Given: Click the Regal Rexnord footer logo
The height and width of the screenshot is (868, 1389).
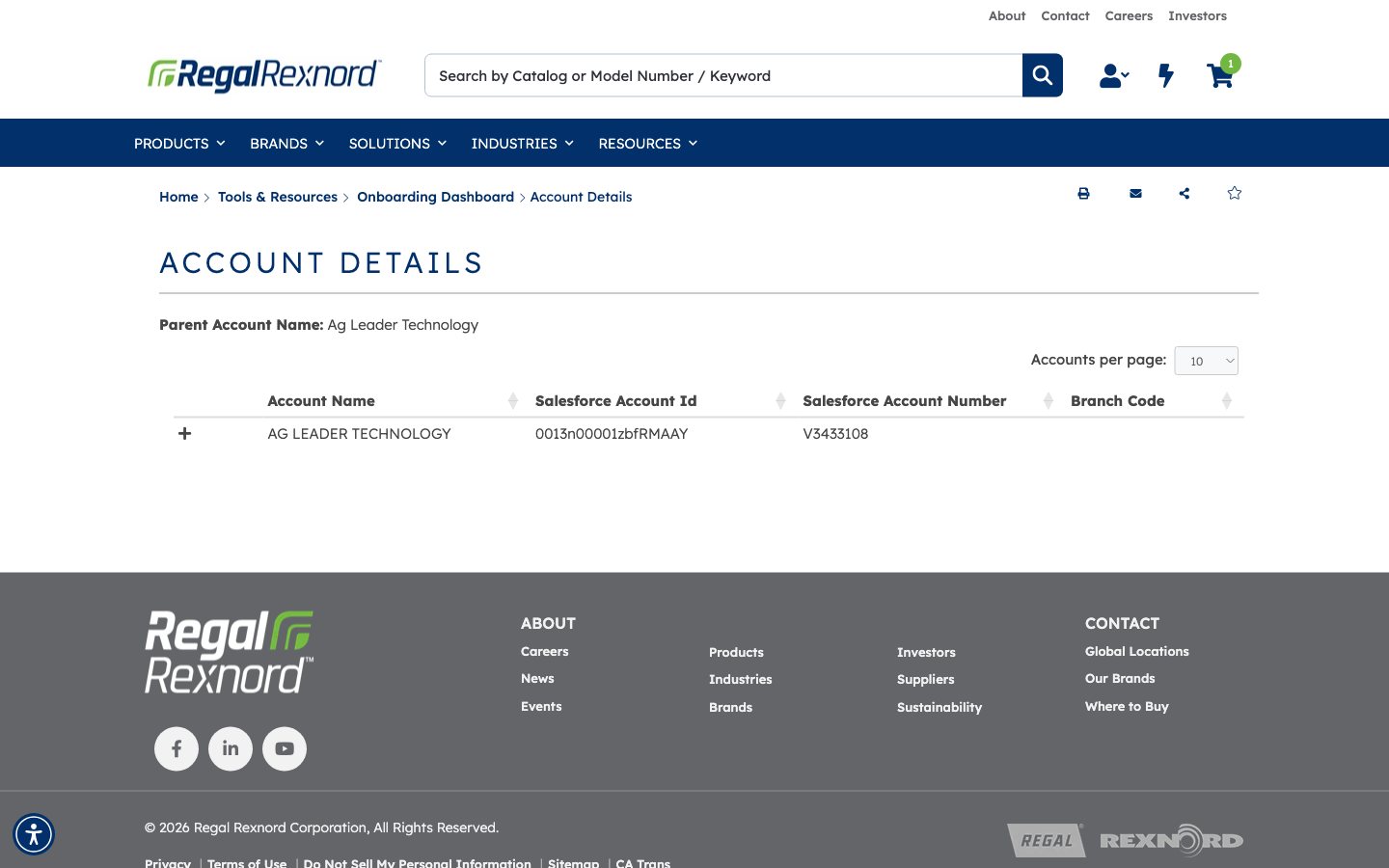Looking at the screenshot, I should click(x=229, y=652).
